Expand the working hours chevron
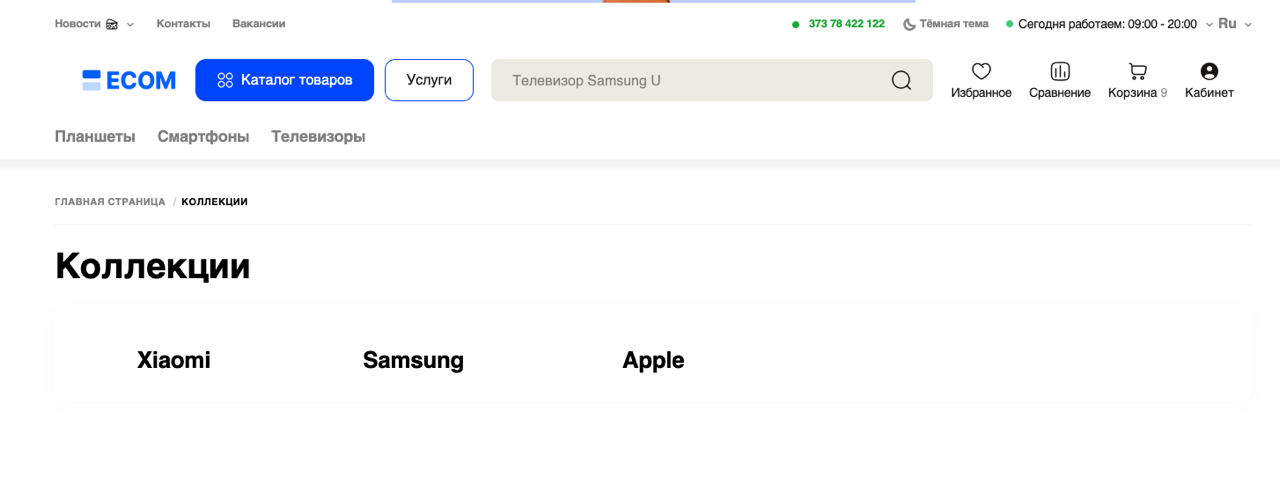Viewport: 1280px width, 493px height. (x=1209, y=24)
